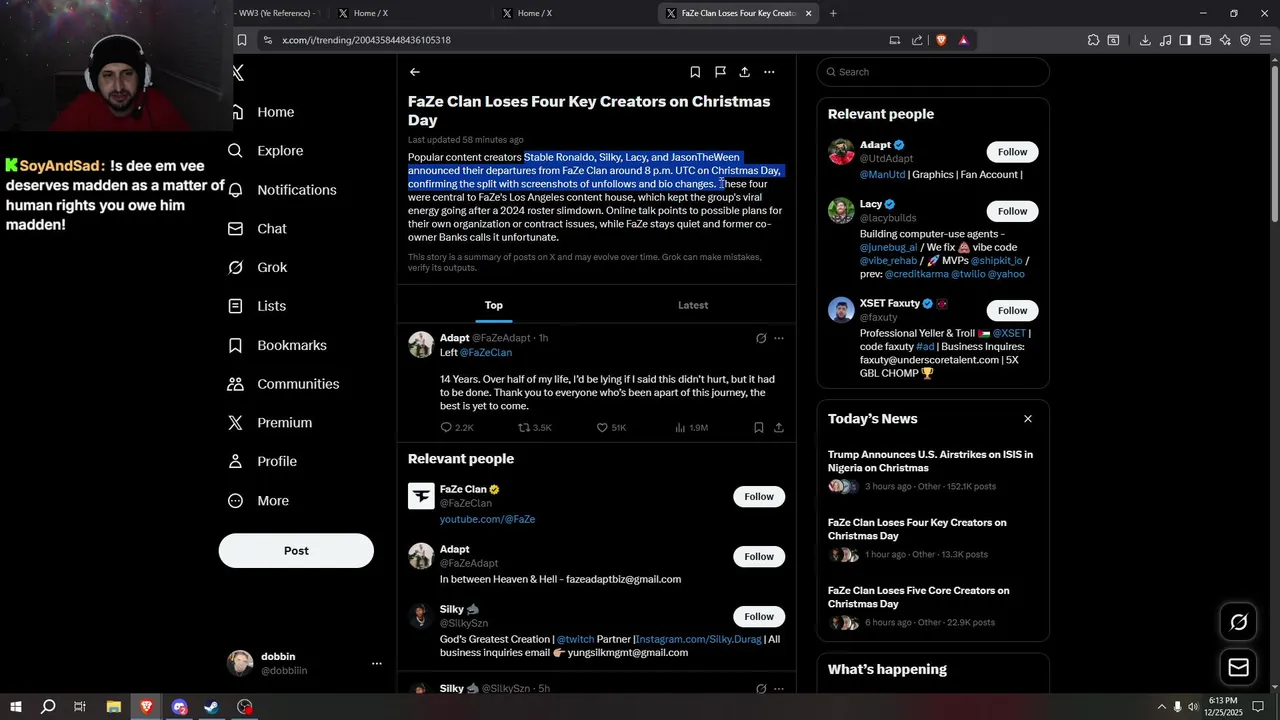1280x720 pixels.
Task: Follow FaZe Clan in Relevant people list
Action: tap(759, 497)
